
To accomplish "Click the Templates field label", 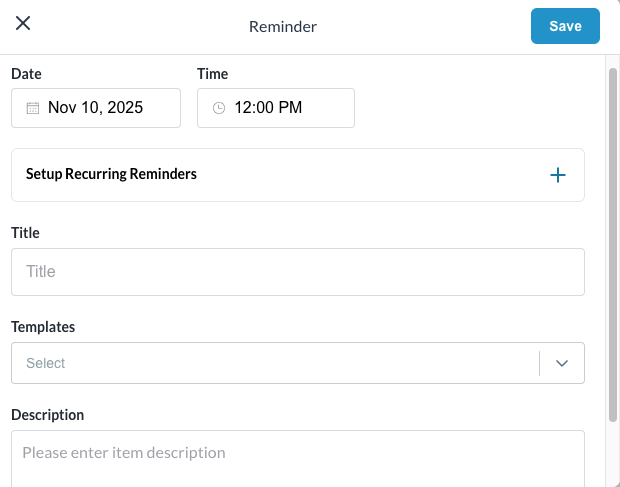I will (x=43, y=327).
